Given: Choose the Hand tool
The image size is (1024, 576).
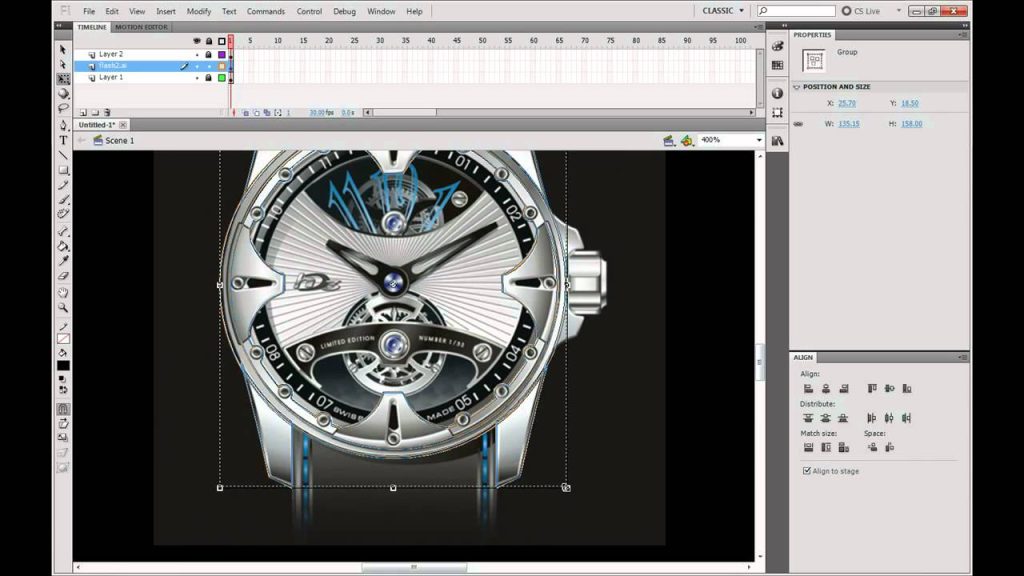Looking at the screenshot, I should point(63,292).
